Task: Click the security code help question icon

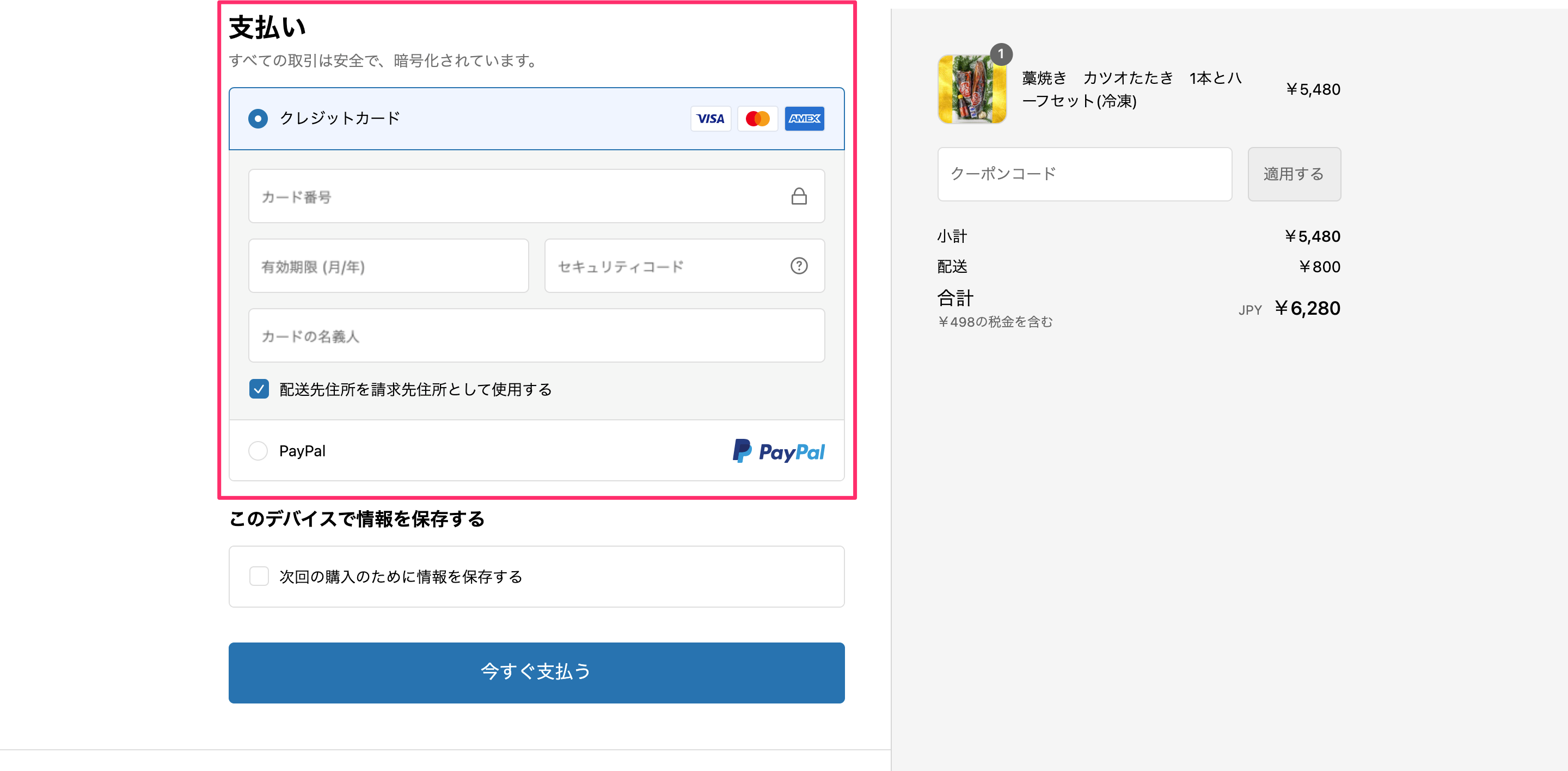Action: (x=799, y=266)
